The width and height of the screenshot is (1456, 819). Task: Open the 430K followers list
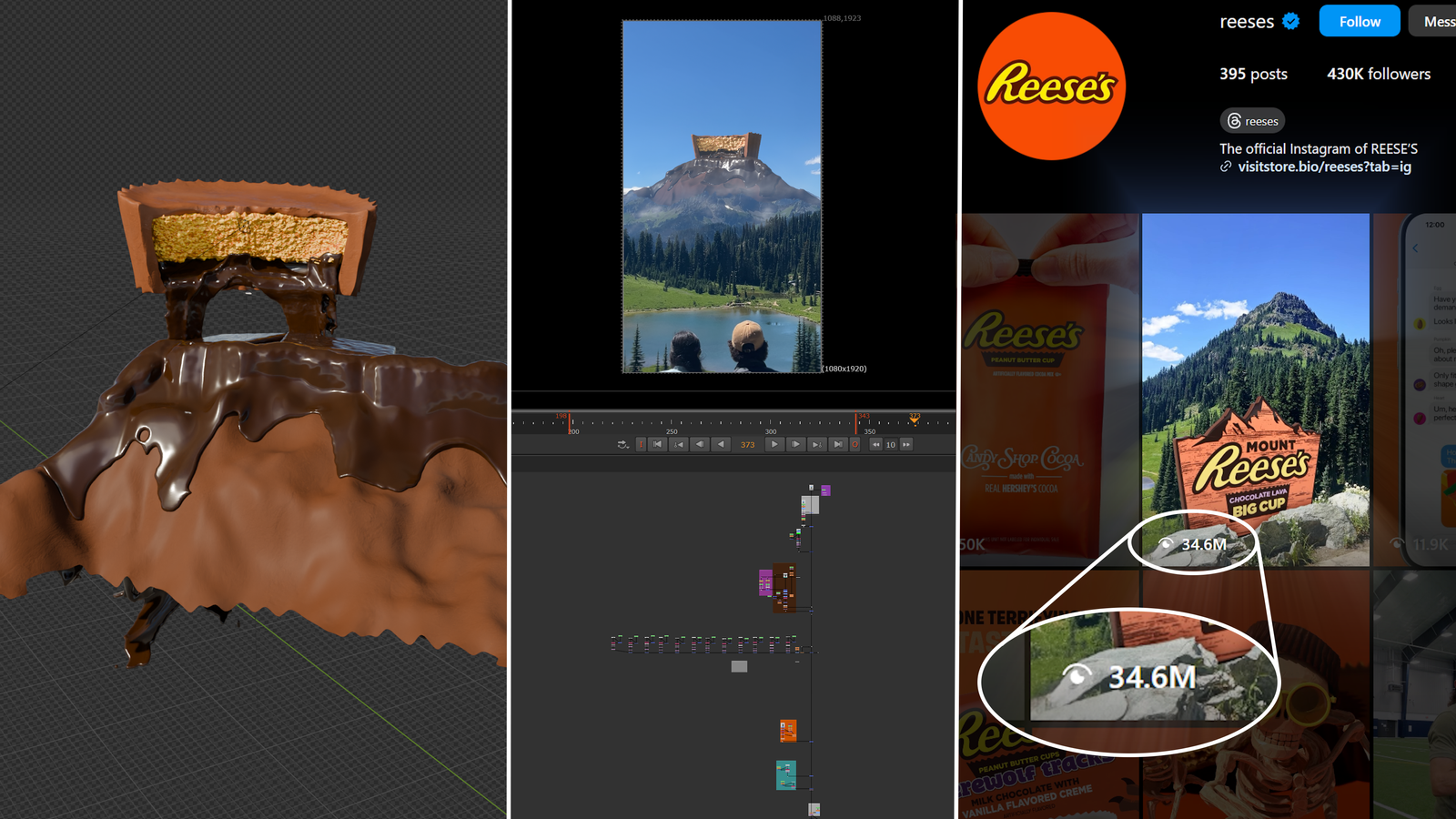[x=1379, y=74]
